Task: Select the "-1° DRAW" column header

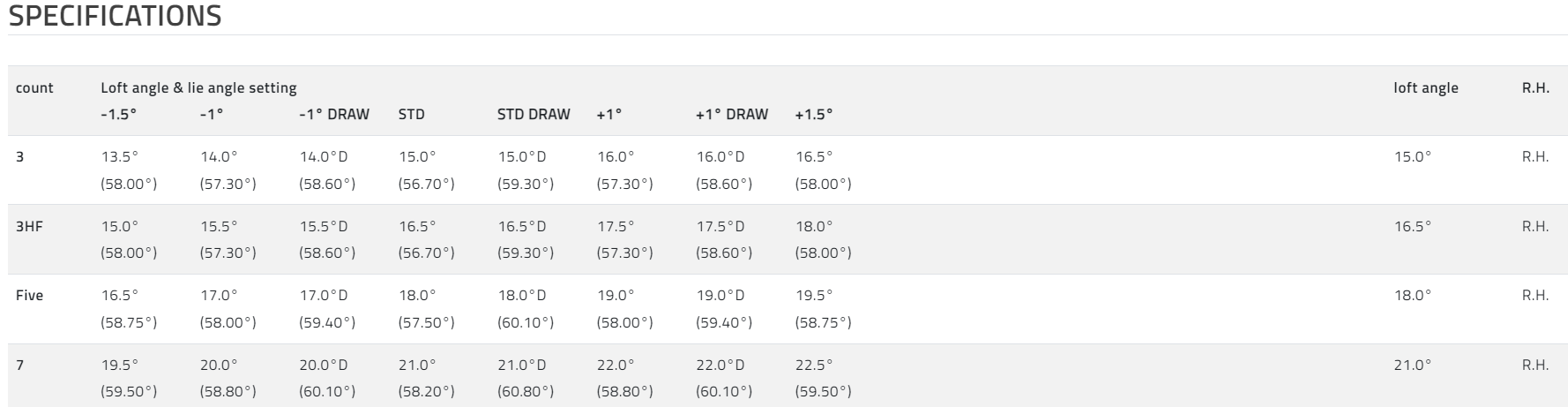Action: [x=334, y=114]
